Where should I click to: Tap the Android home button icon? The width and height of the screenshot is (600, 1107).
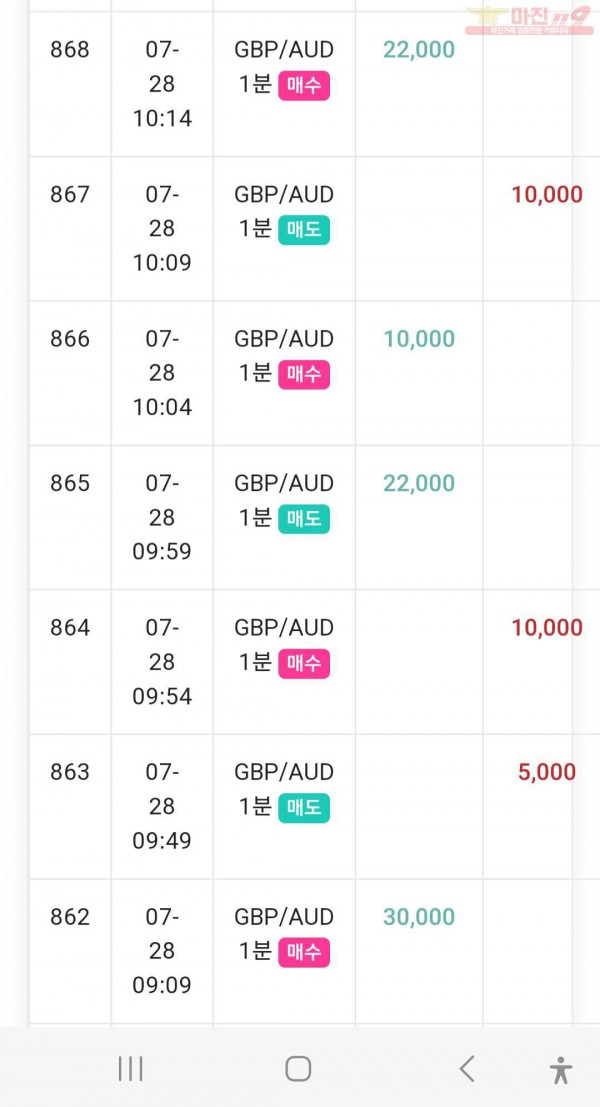pyautogui.click(x=298, y=1069)
